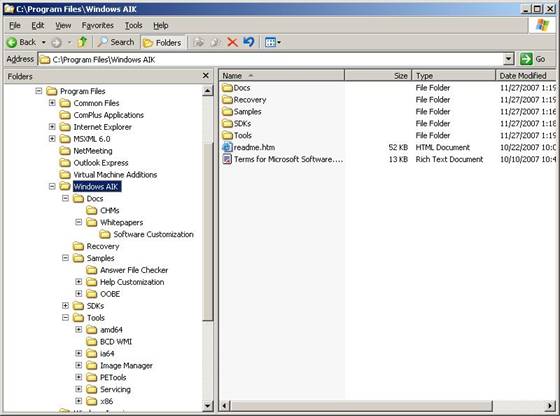Select Terms for Microsoft Software rich text icon
This screenshot has width=560, height=416.
pyautogui.click(x=227, y=159)
